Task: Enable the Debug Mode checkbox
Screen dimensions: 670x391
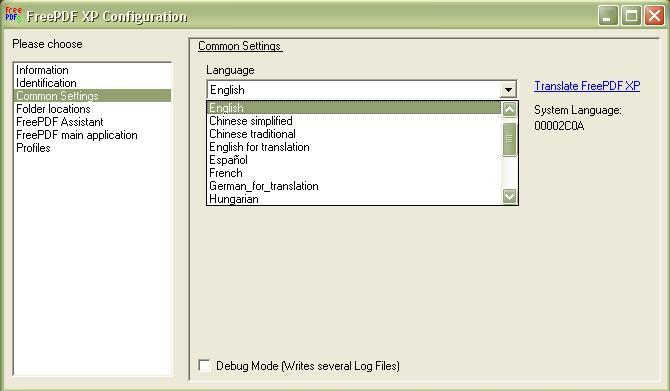Action: [205, 366]
